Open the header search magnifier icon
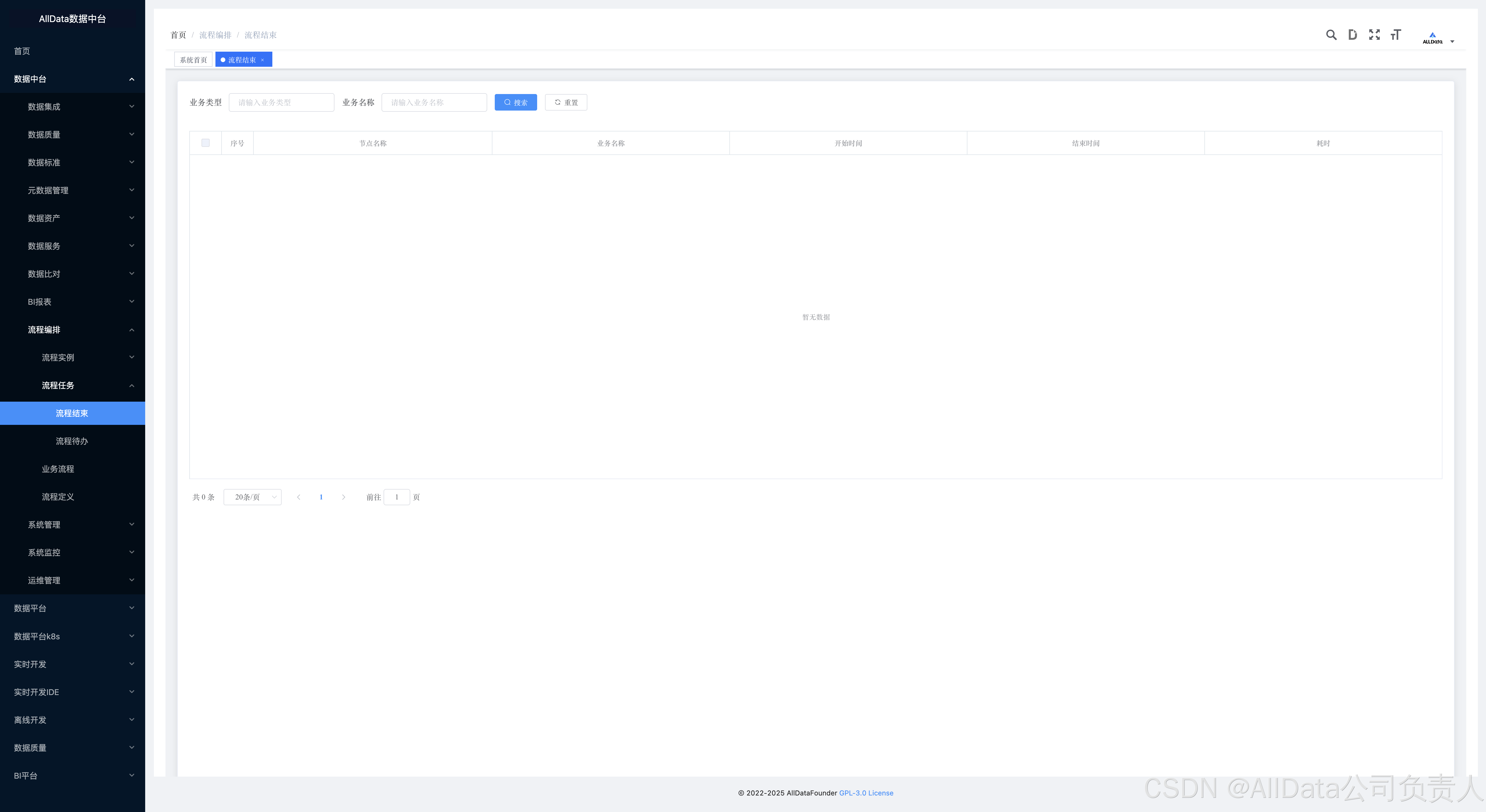 pos(1331,35)
